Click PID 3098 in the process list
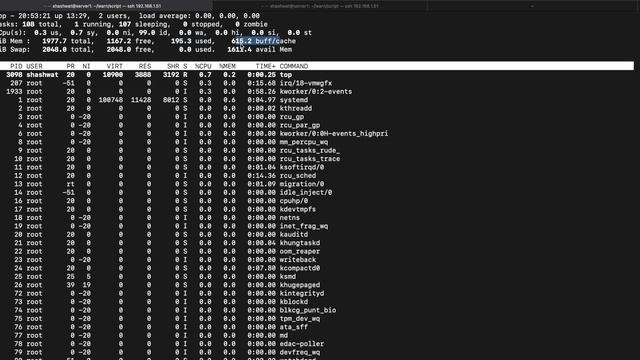This screenshot has width=640, height=360. pos(14,75)
